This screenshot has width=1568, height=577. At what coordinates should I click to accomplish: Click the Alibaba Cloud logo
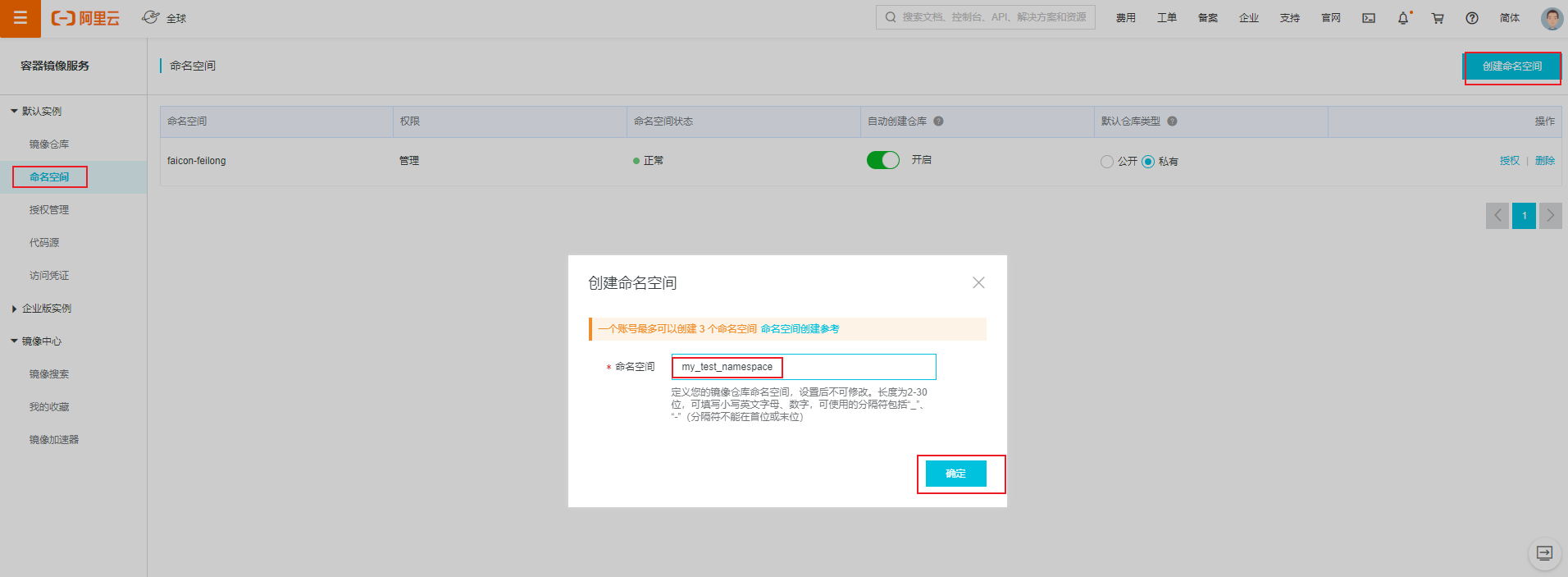(85, 18)
